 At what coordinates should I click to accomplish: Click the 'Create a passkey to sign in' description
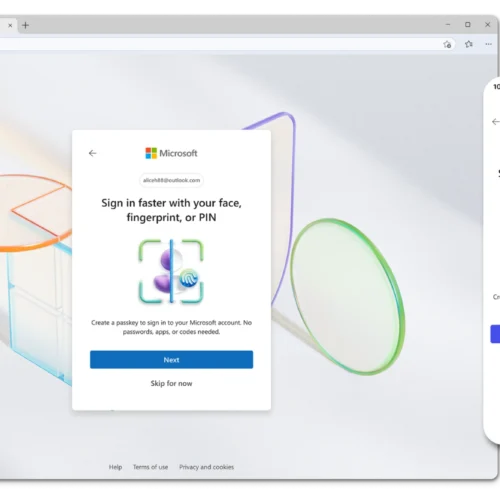click(171, 327)
